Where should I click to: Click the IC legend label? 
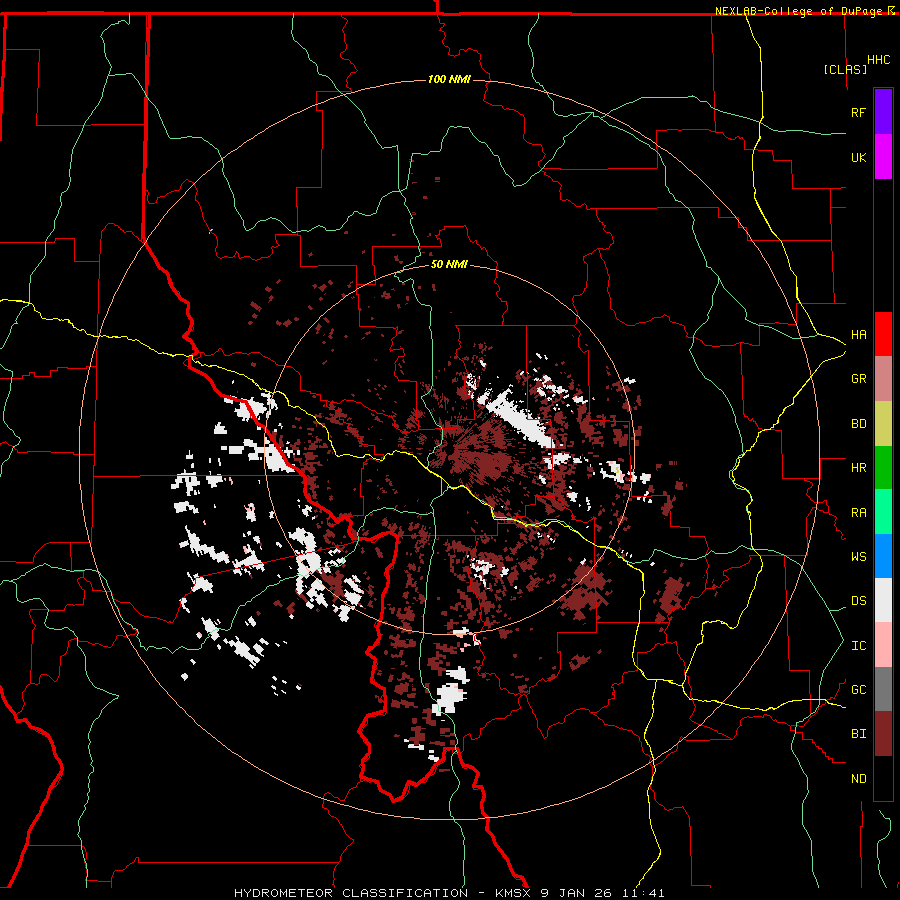(858, 646)
